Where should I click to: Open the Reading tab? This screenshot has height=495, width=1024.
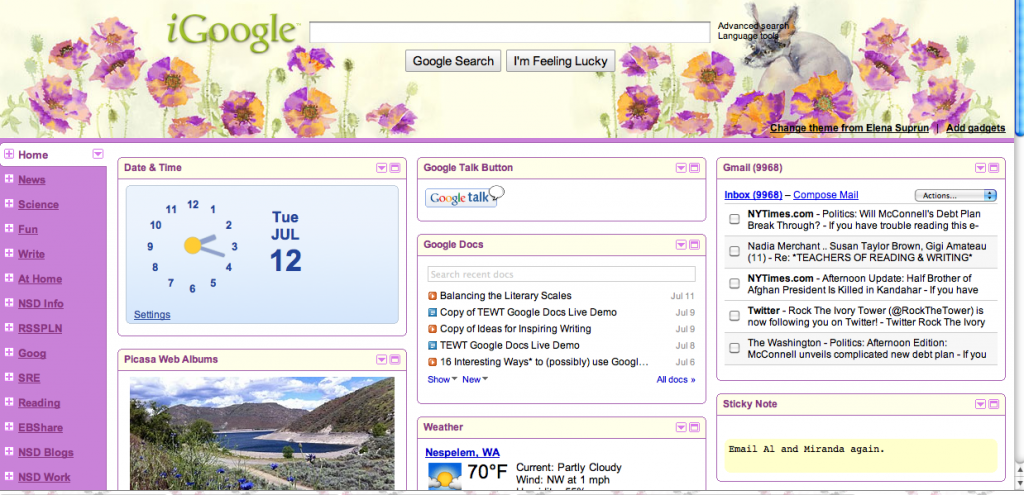pos(39,403)
